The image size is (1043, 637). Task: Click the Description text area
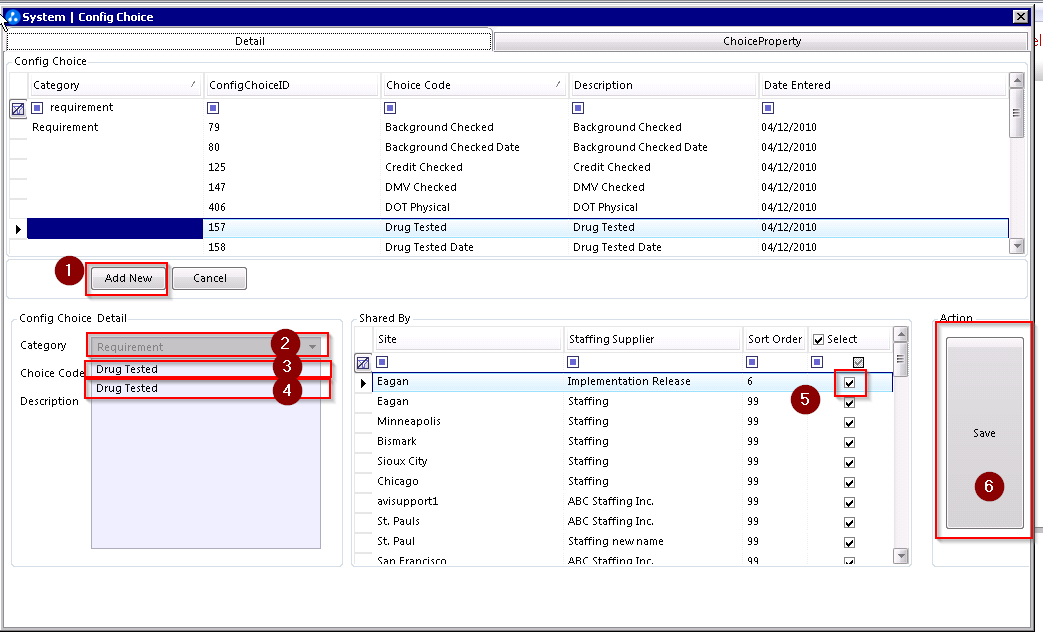[206, 464]
